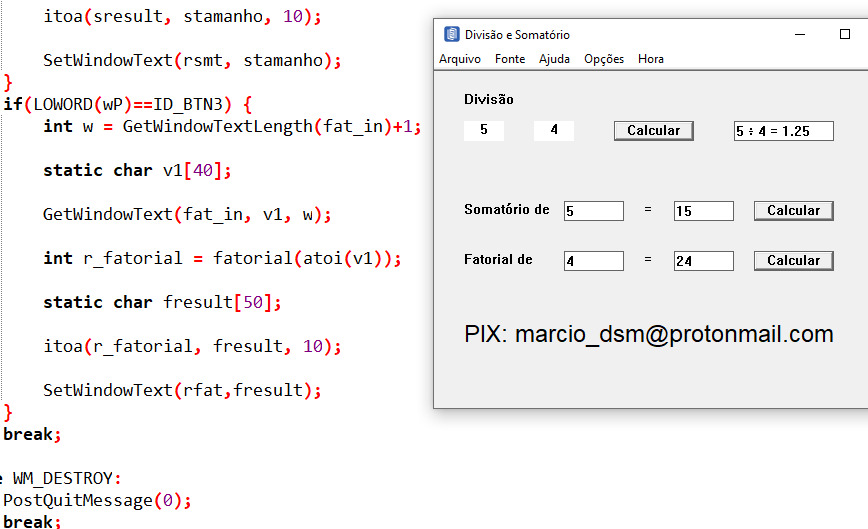Click Somatório de input field with 5
The width and height of the screenshot is (868, 529).
coord(594,211)
